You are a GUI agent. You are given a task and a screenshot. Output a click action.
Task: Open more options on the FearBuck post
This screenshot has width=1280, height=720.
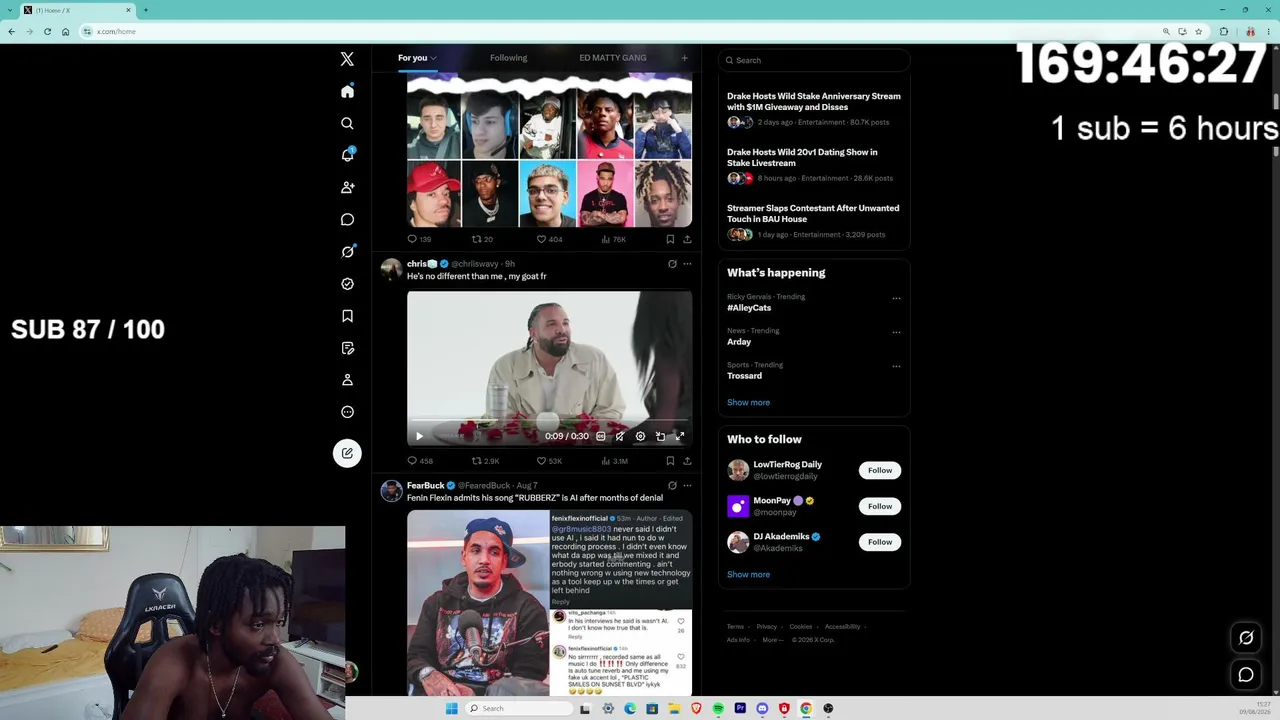click(687, 486)
